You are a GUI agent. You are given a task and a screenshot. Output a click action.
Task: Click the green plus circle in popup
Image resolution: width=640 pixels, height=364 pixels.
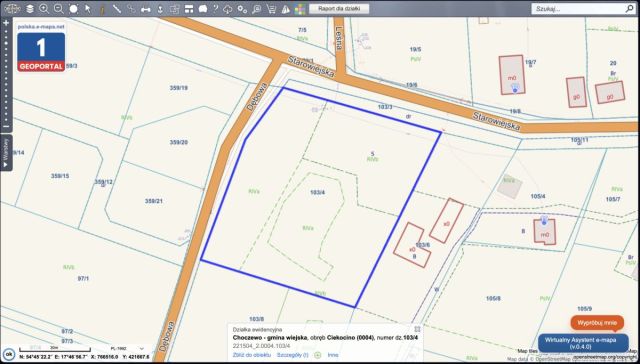pos(318,355)
